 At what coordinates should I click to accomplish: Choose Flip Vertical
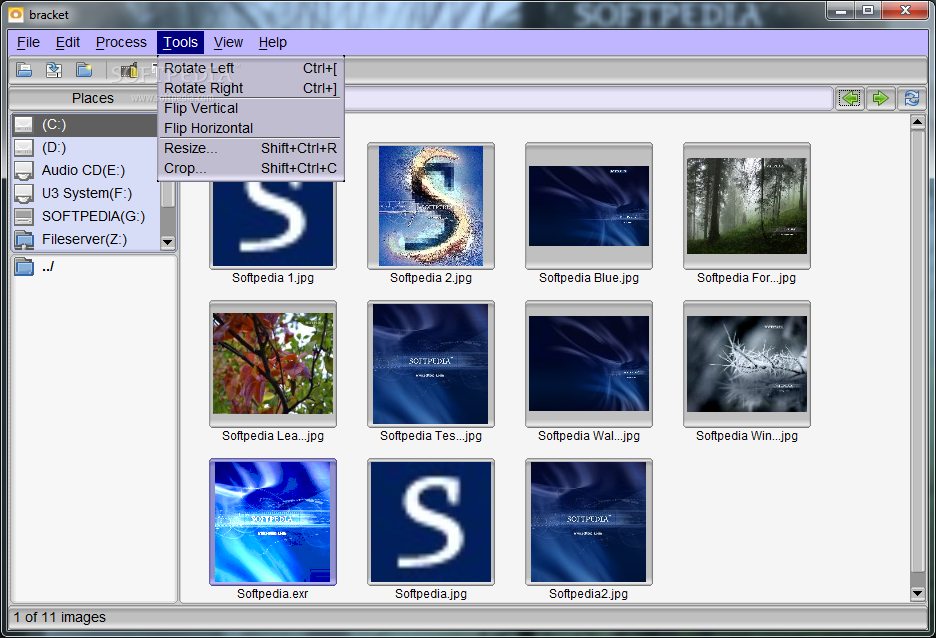[x=251, y=109]
